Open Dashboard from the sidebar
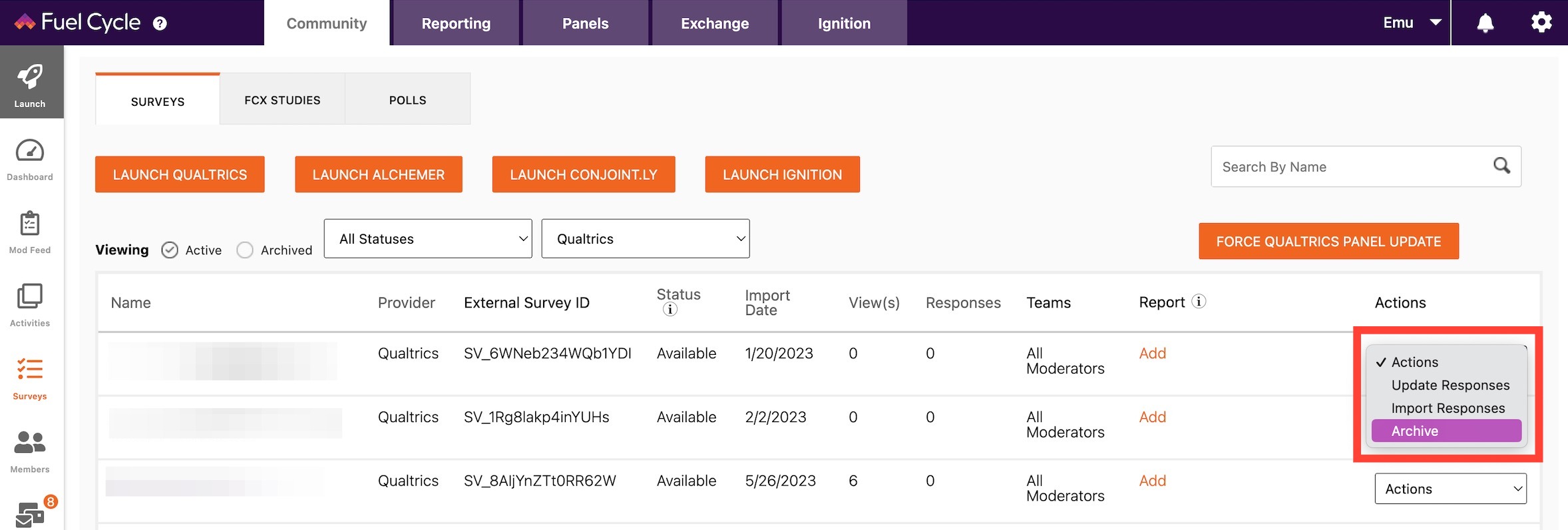The width and height of the screenshot is (1568, 530). coord(30,160)
